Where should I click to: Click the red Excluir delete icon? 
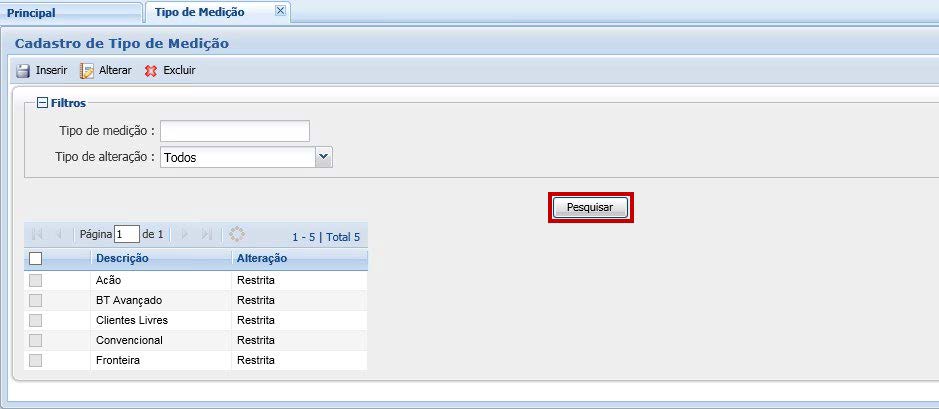tap(151, 71)
